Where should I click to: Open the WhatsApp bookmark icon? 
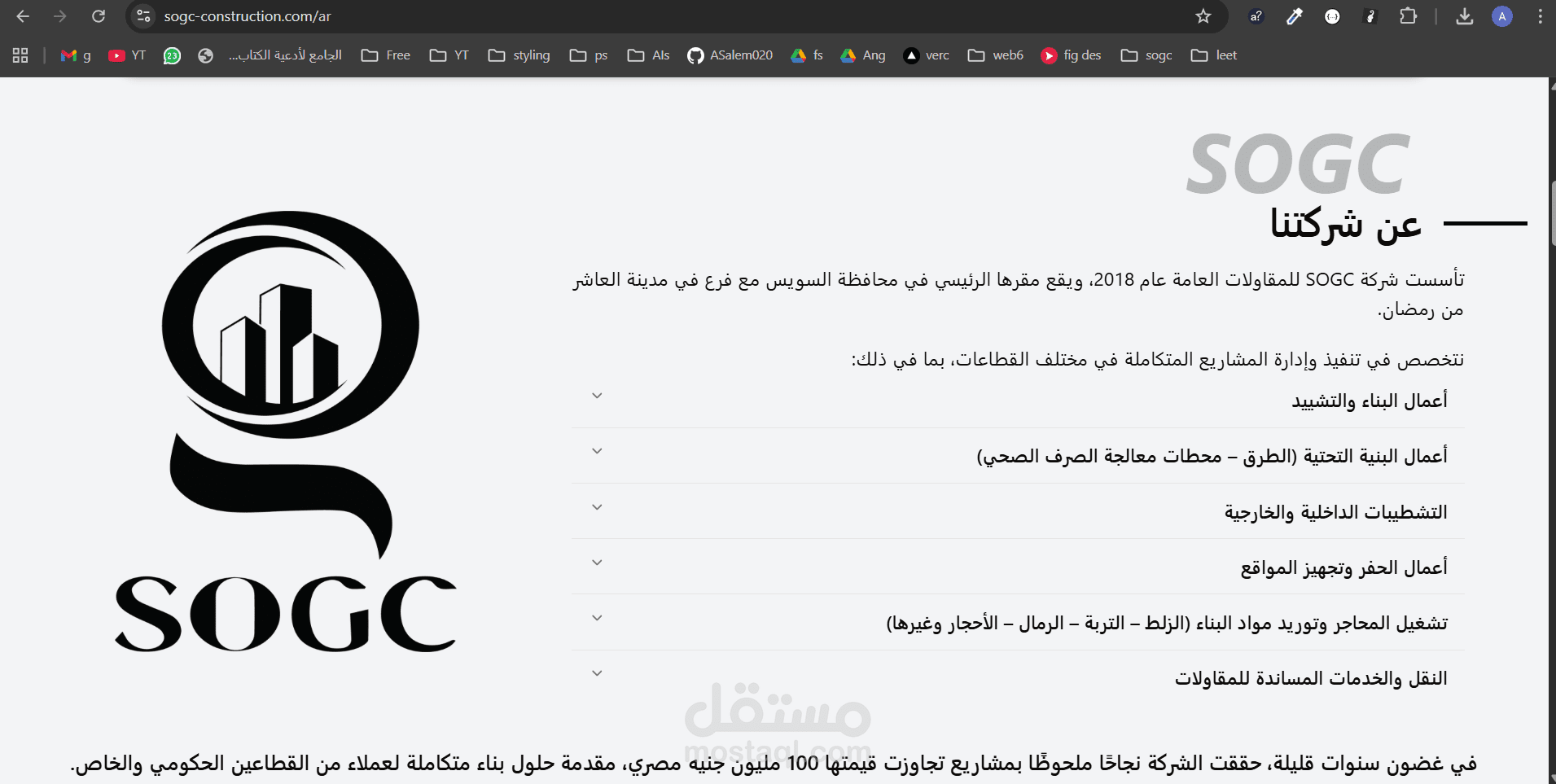coord(172,55)
